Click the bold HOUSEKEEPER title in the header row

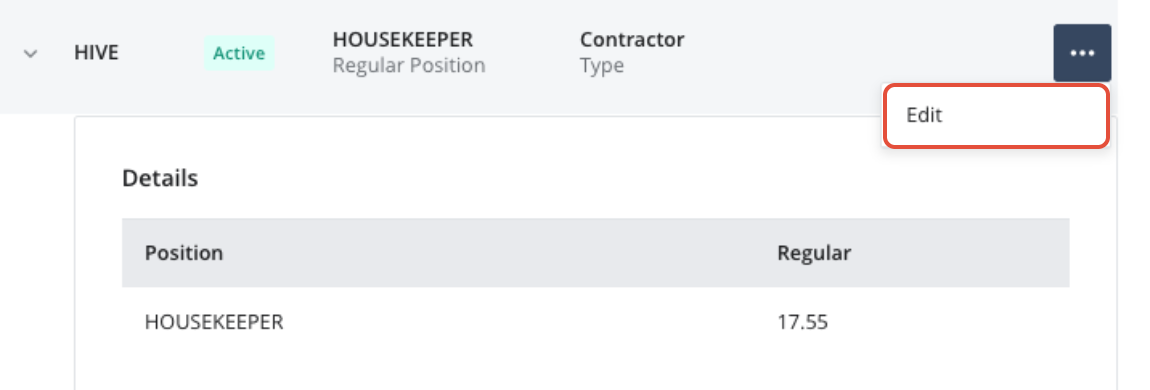click(x=403, y=39)
